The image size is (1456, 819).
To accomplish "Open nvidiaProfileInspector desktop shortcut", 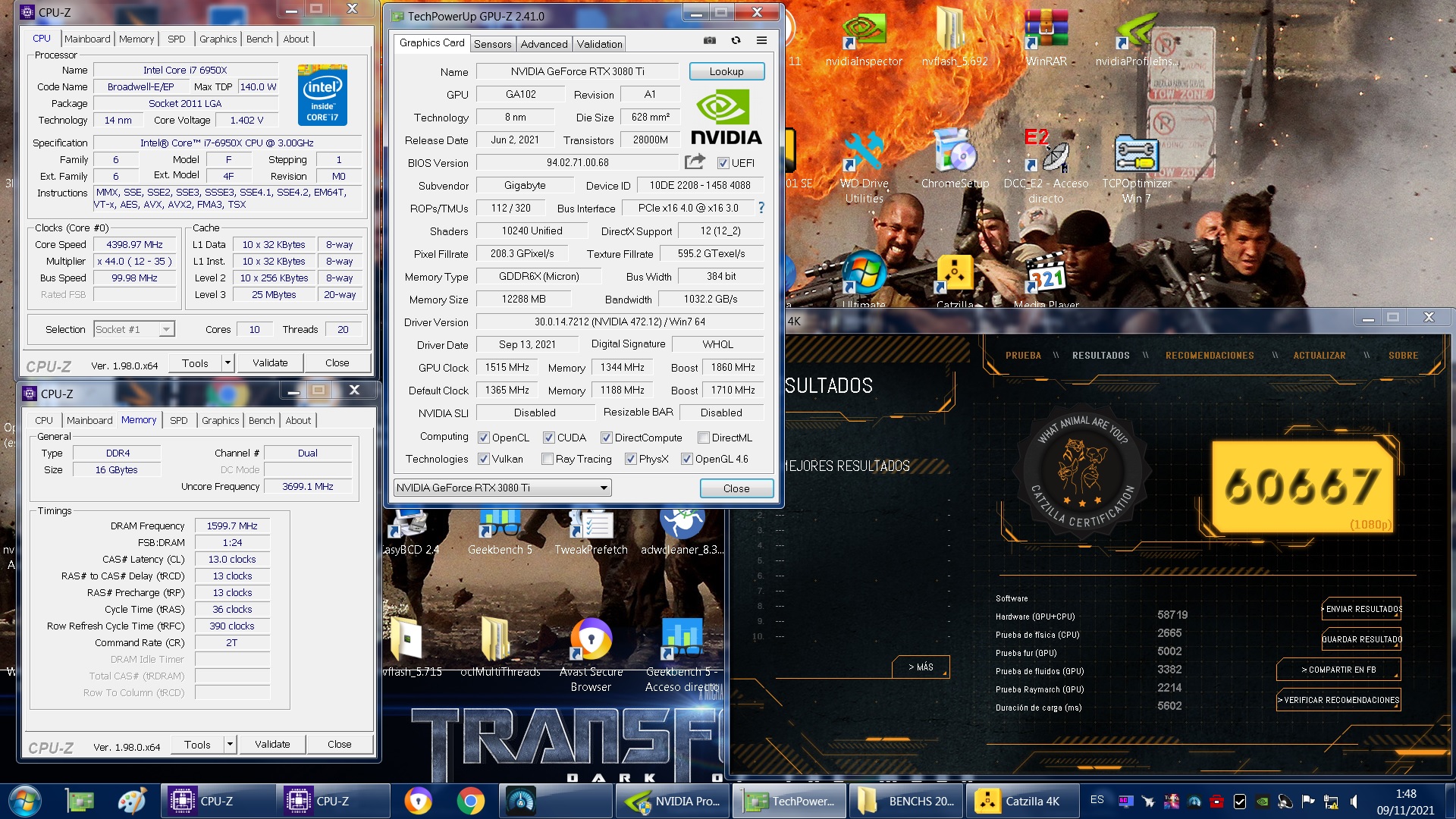I will pyautogui.click(x=1137, y=38).
